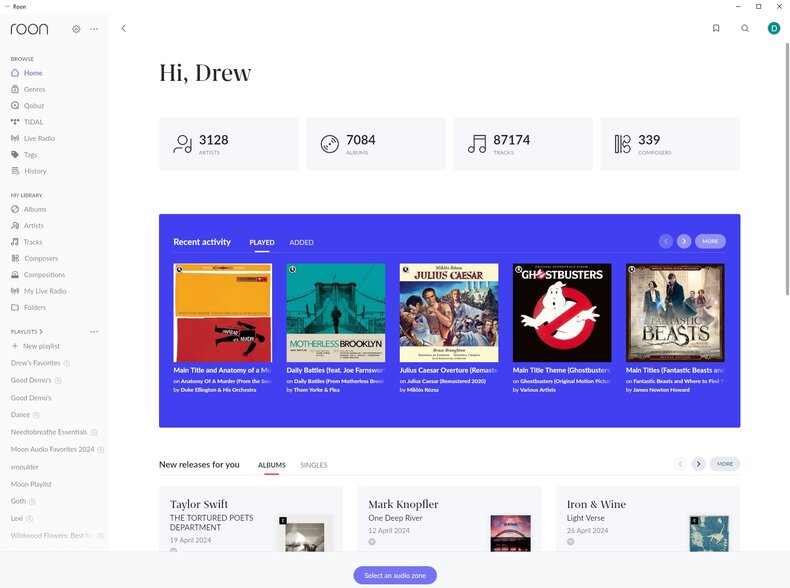Open the Drew profile avatar
This screenshot has width=790, height=588.
[x=773, y=28]
